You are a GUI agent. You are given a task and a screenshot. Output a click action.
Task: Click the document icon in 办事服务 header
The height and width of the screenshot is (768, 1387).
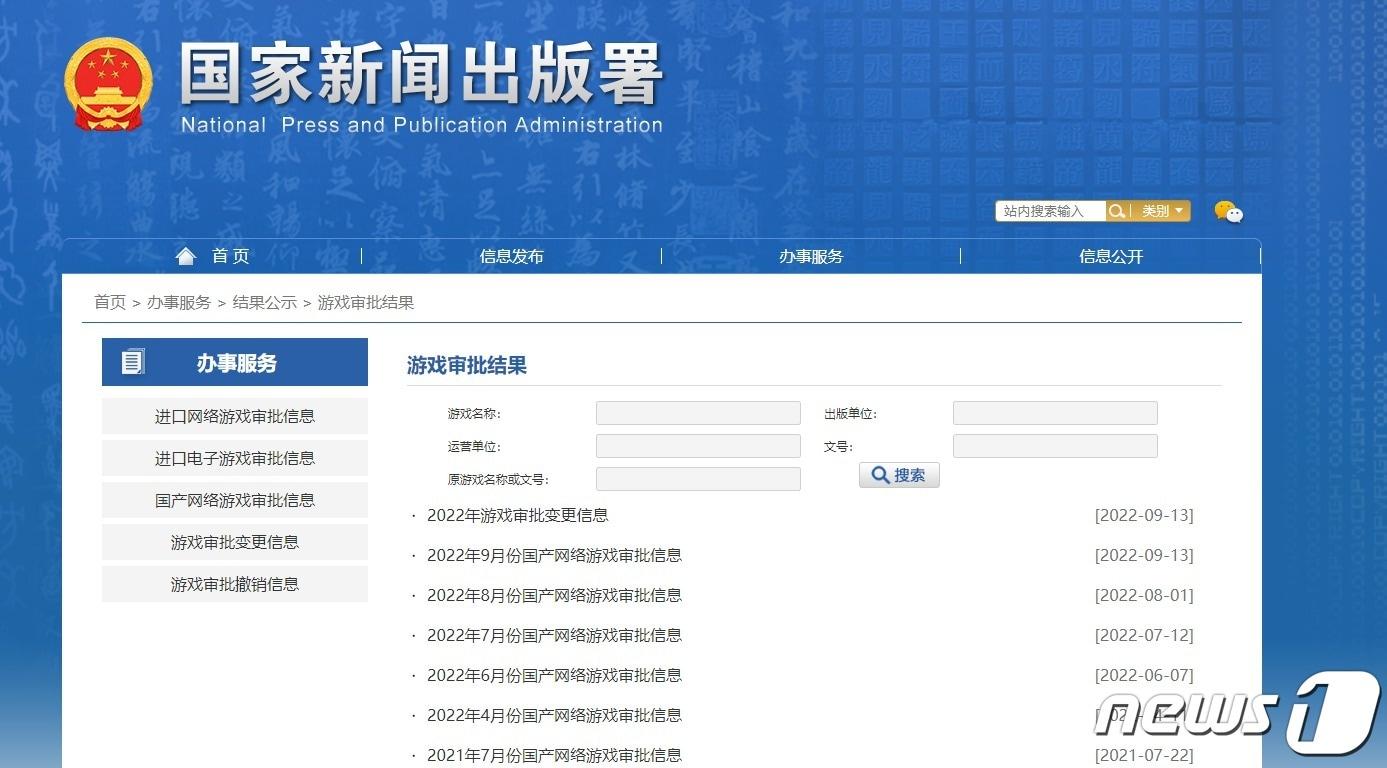133,362
